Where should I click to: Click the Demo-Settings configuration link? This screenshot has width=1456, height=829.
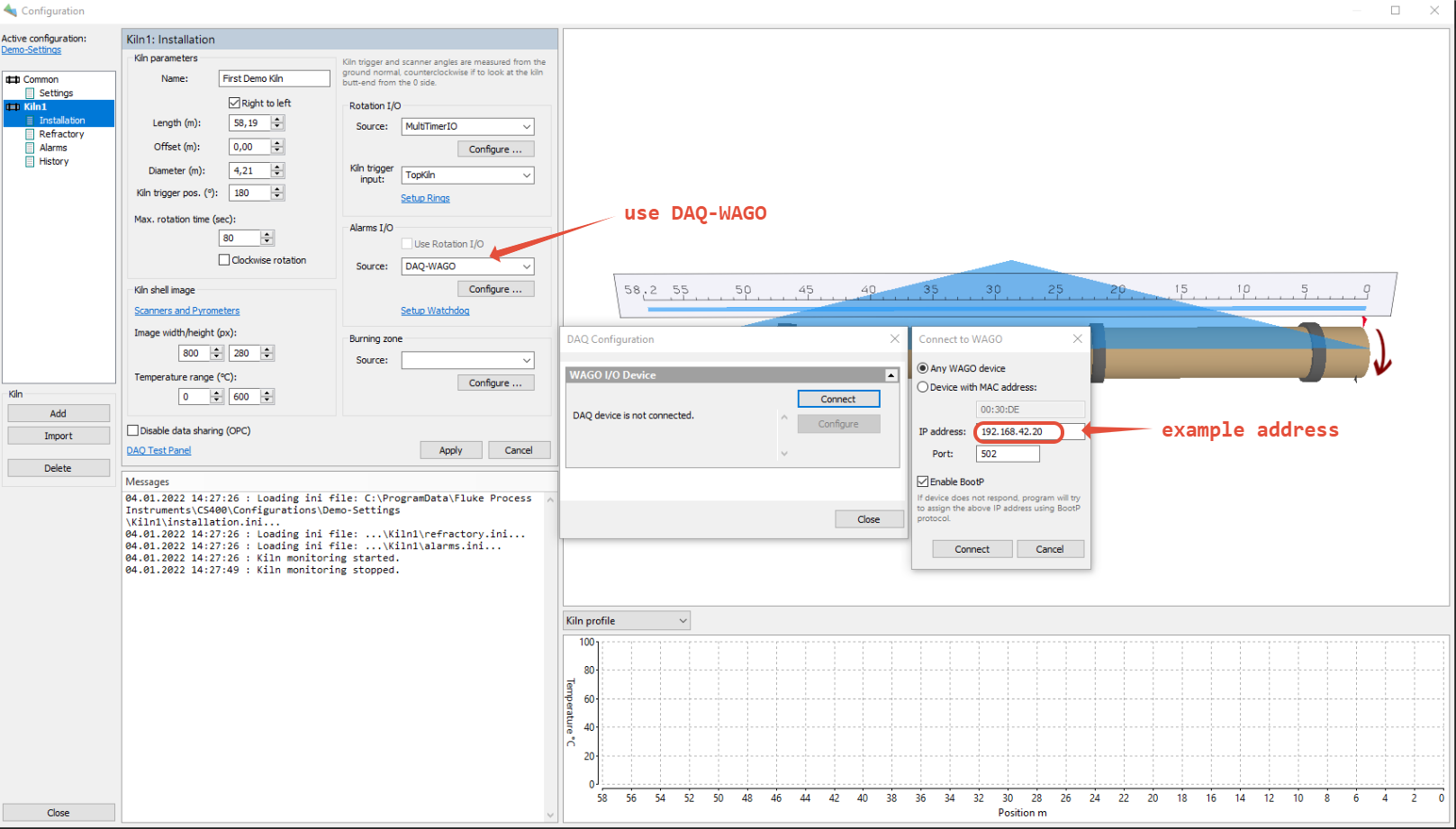pos(32,50)
